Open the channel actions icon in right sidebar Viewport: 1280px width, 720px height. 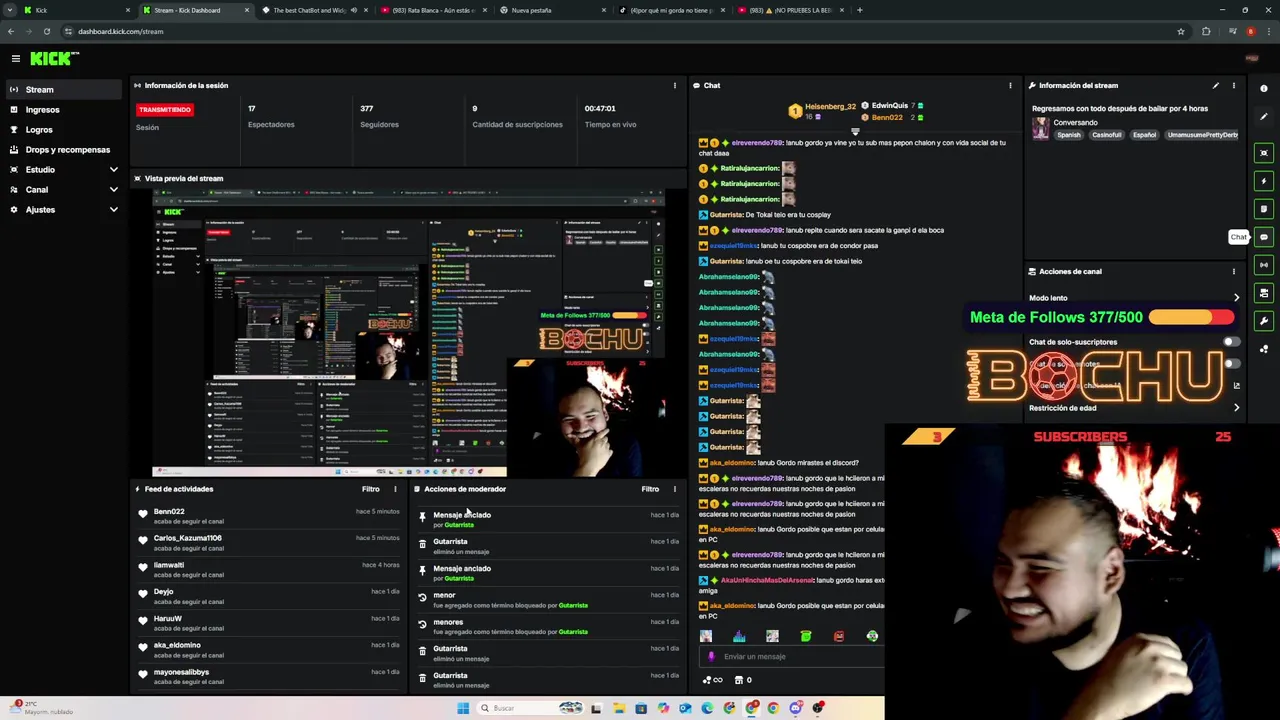(x=1264, y=293)
